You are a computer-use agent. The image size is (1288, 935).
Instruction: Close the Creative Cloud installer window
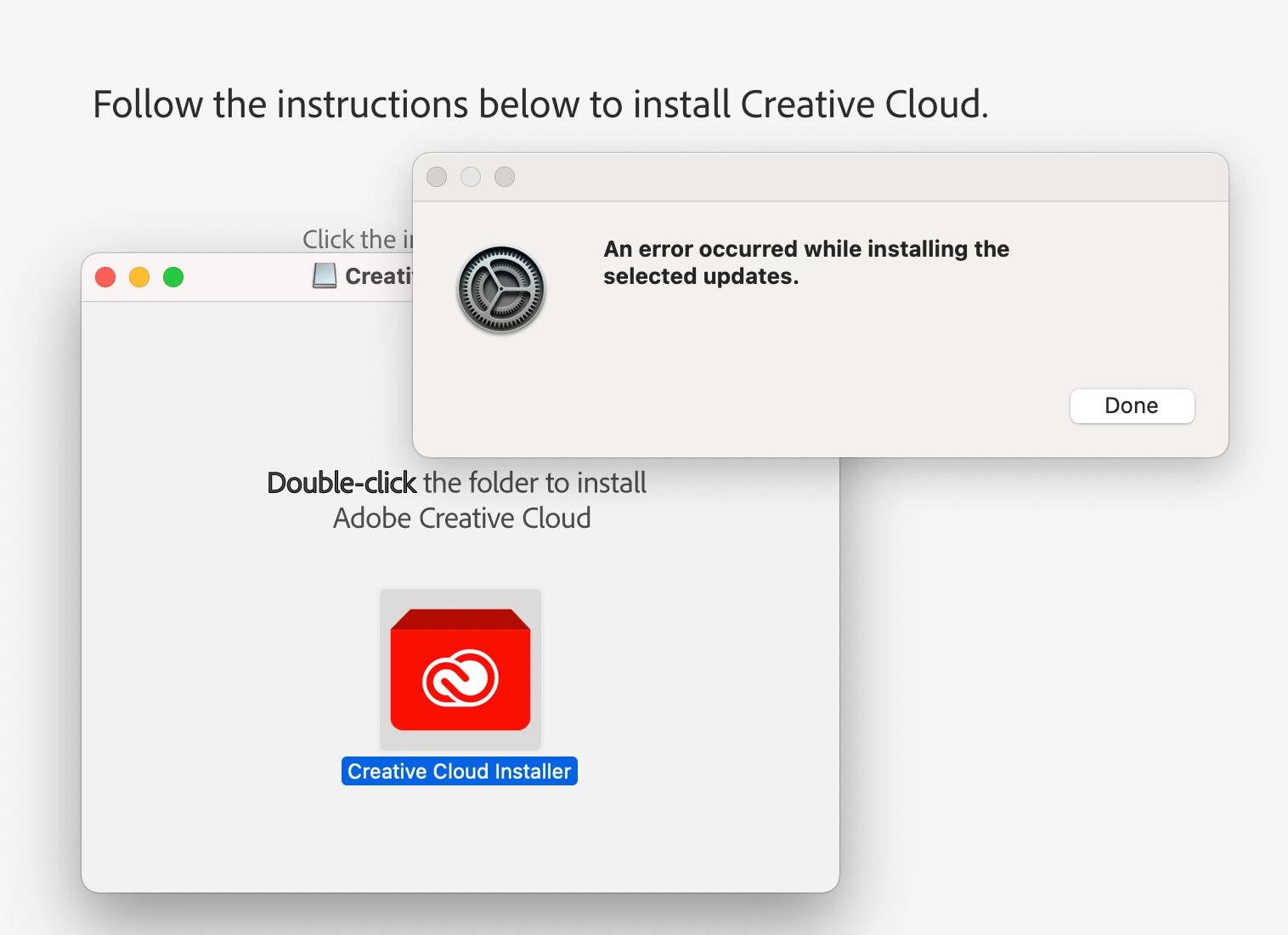[105, 277]
